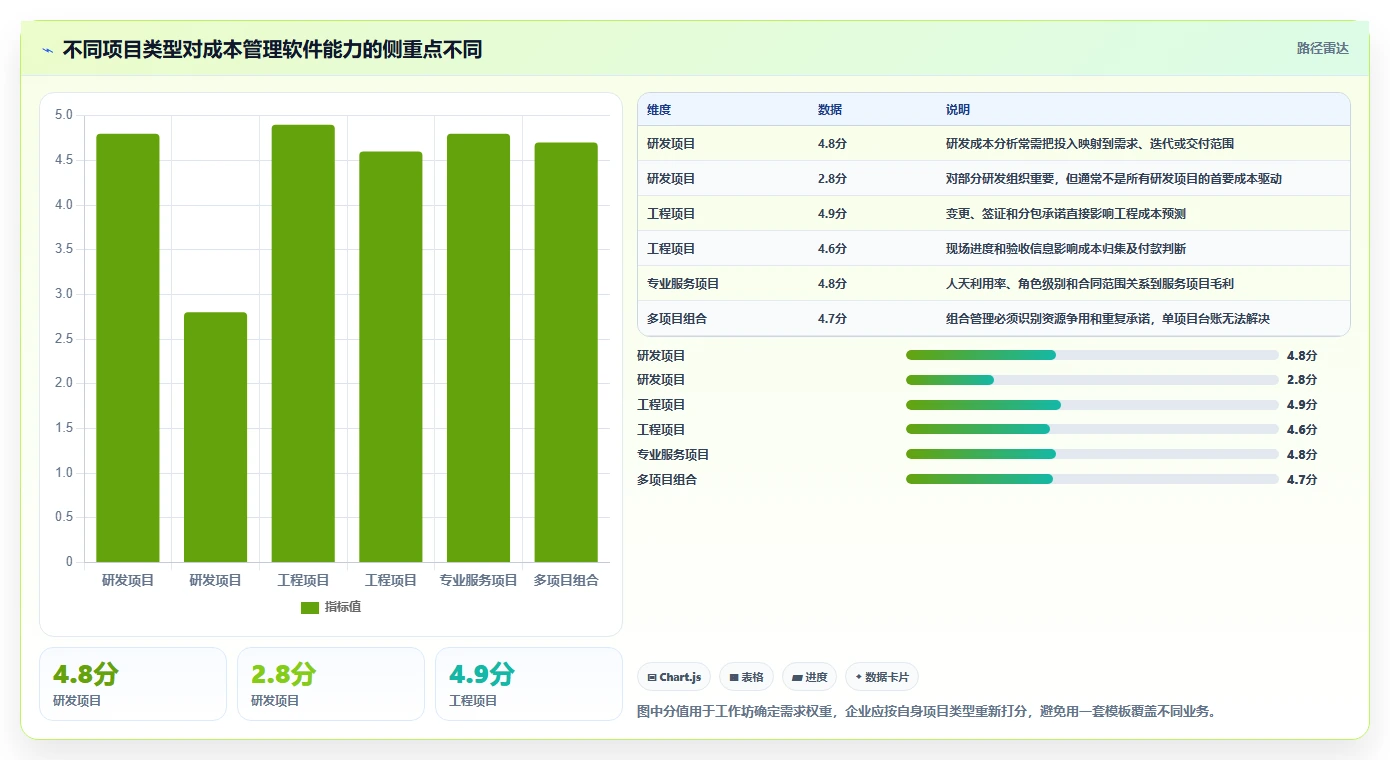Click the 多项目组合 bar in the chart

[566, 352]
